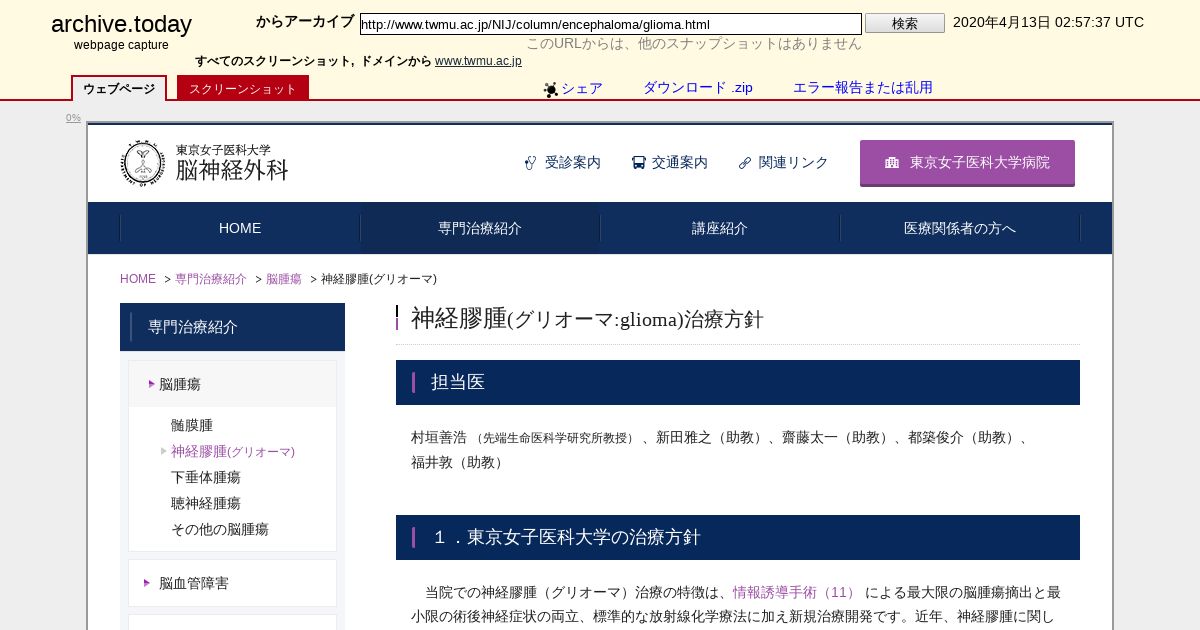1200x630 pixels.
Task: Open the 情報誘導手術（11） link
Action: tap(794, 592)
